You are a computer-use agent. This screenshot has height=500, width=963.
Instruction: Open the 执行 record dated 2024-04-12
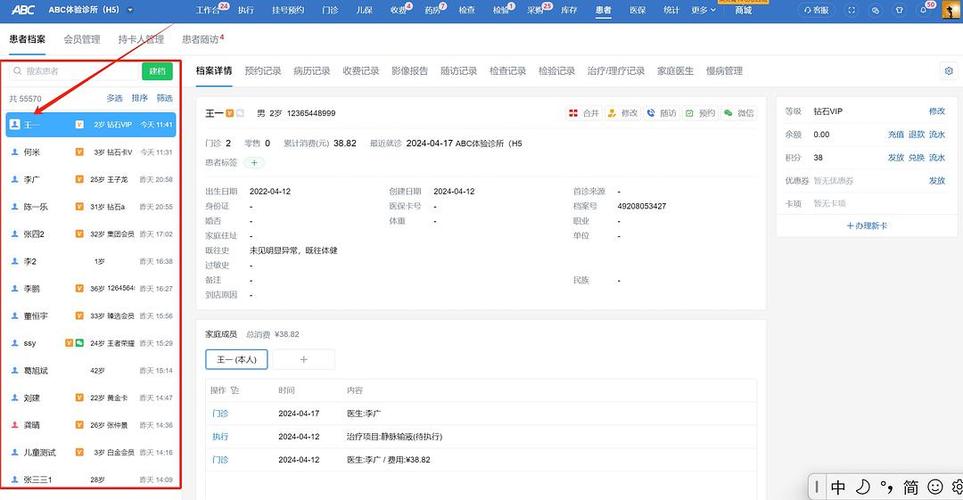(220, 437)
